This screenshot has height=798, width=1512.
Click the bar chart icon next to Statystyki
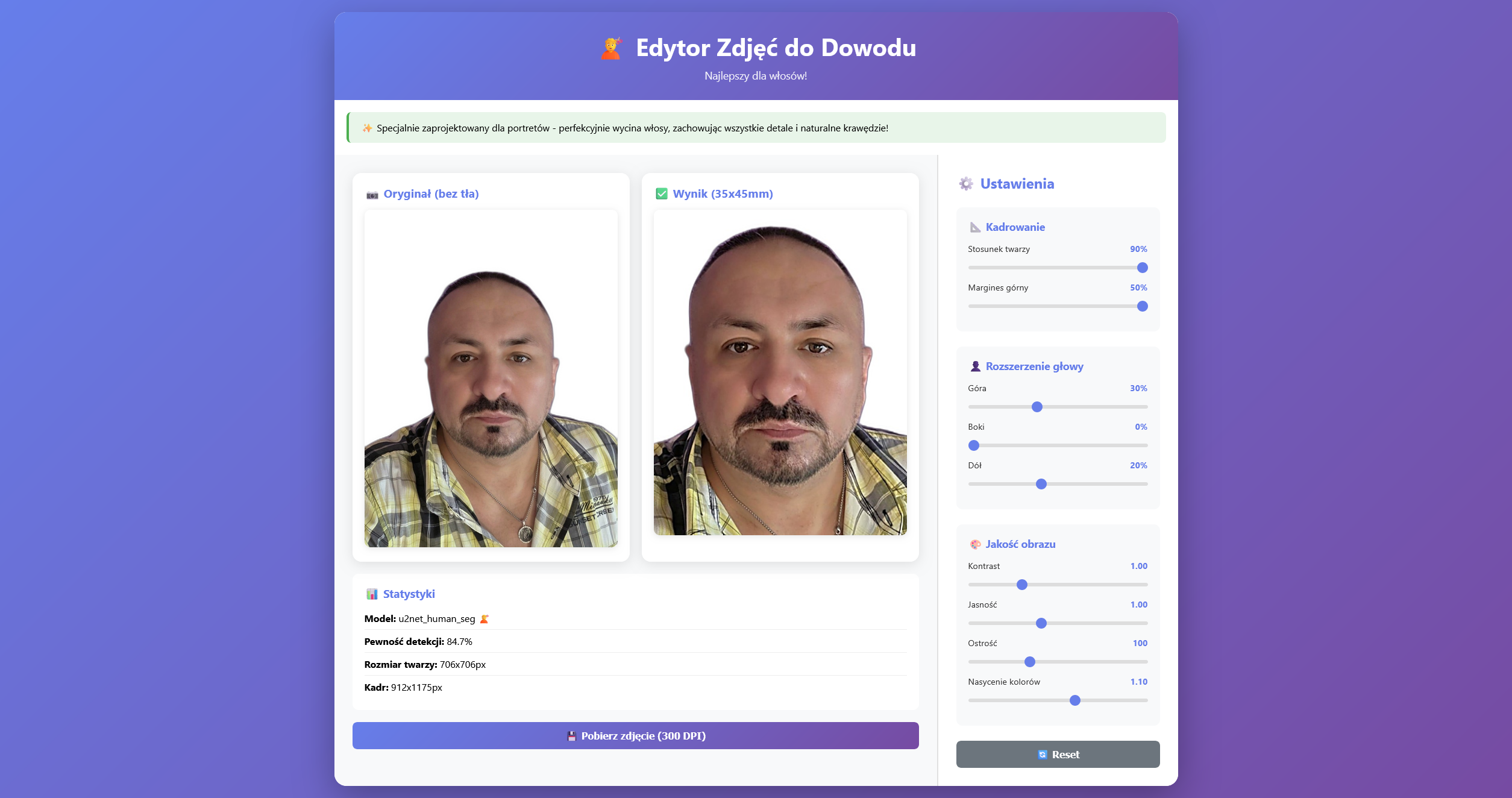[372, 594]
